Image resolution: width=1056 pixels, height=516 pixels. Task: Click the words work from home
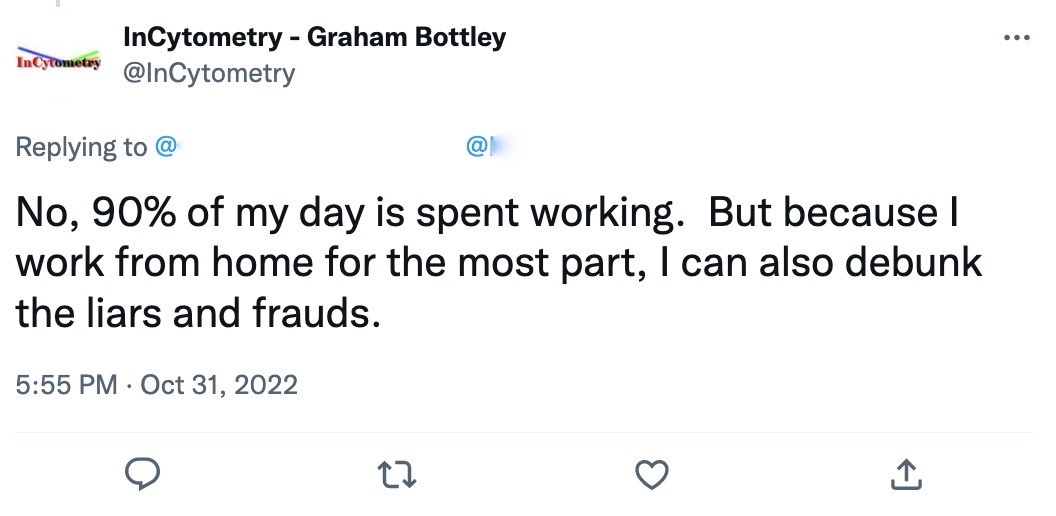164,263
